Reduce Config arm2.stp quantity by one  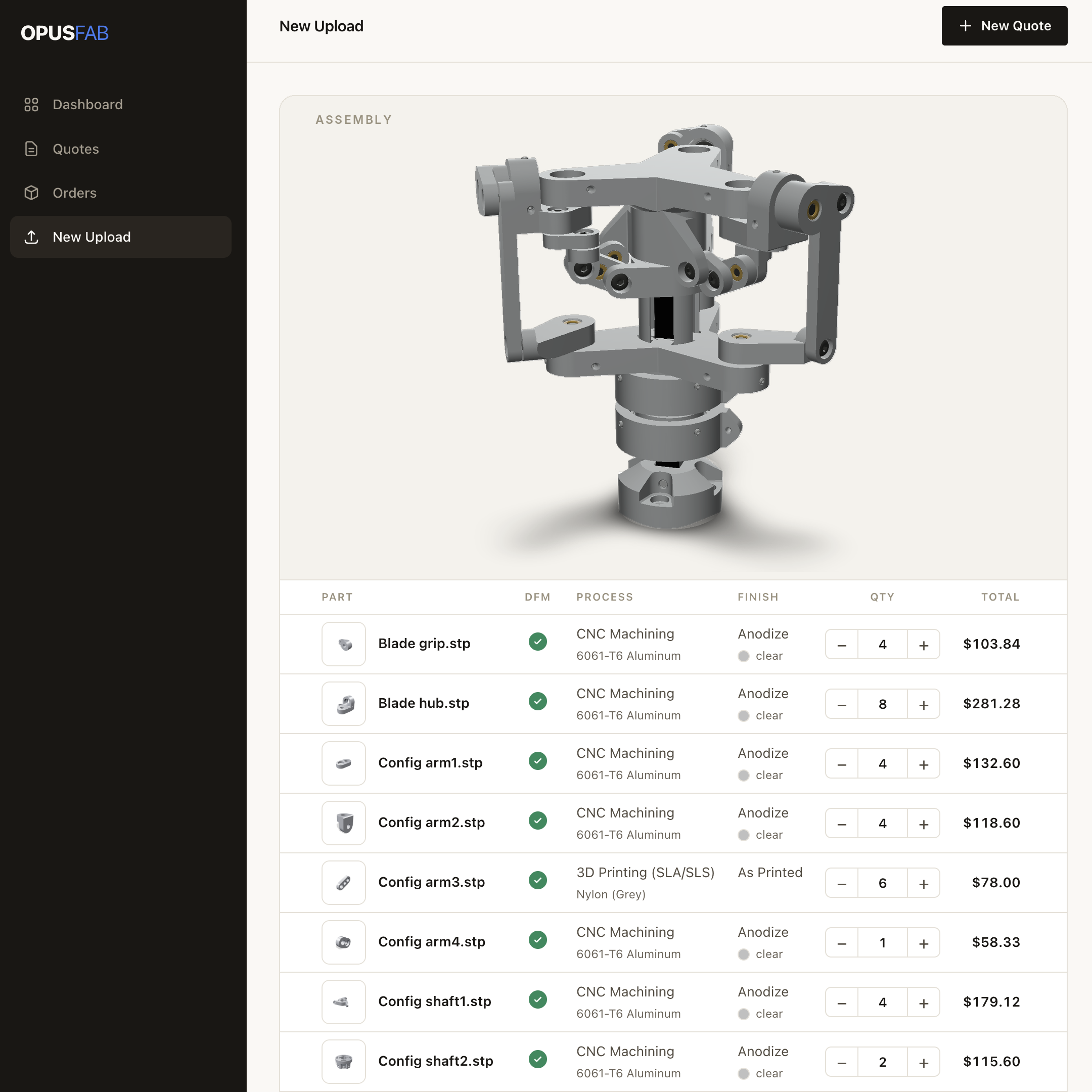(x=842, y=823)
